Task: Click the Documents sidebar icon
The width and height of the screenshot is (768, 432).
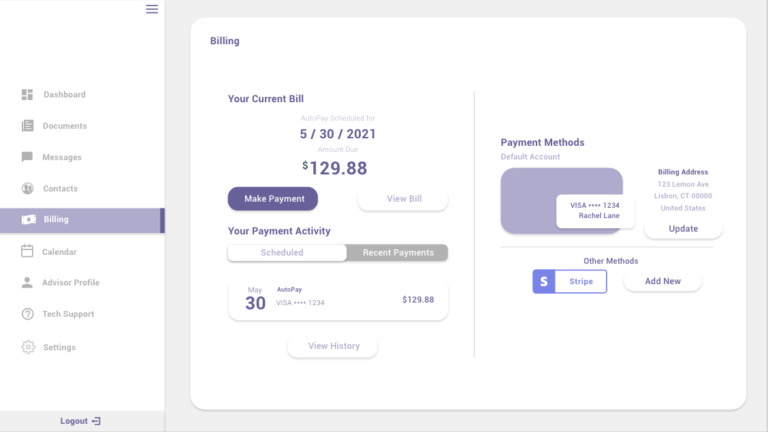Action: pos(27,126)
